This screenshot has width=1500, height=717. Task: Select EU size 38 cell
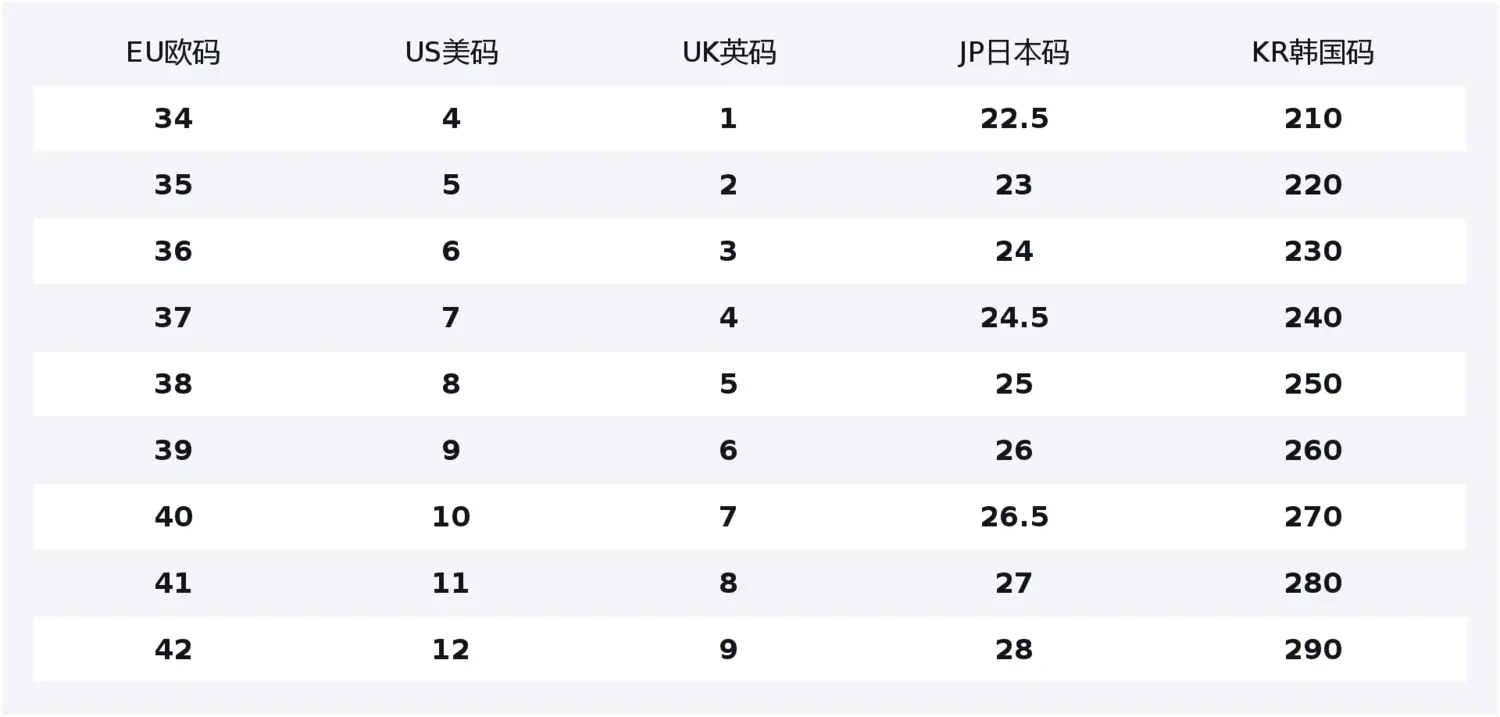point(173,384)
